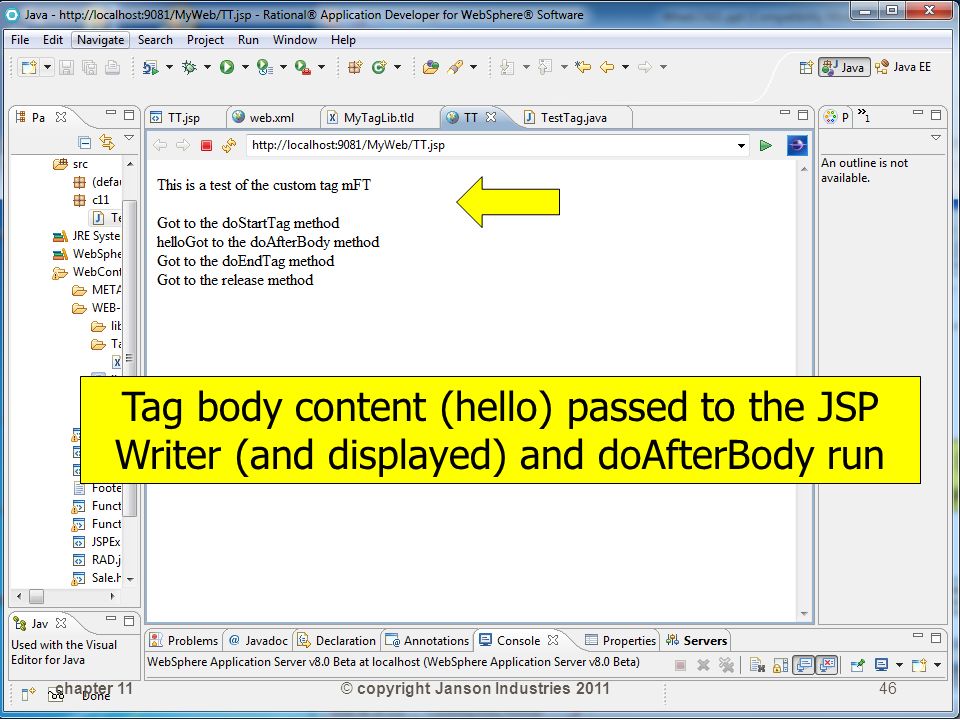Screen dimensions: 960x720
Task: Switch to the Java perspective
Action: coord(844,67)
